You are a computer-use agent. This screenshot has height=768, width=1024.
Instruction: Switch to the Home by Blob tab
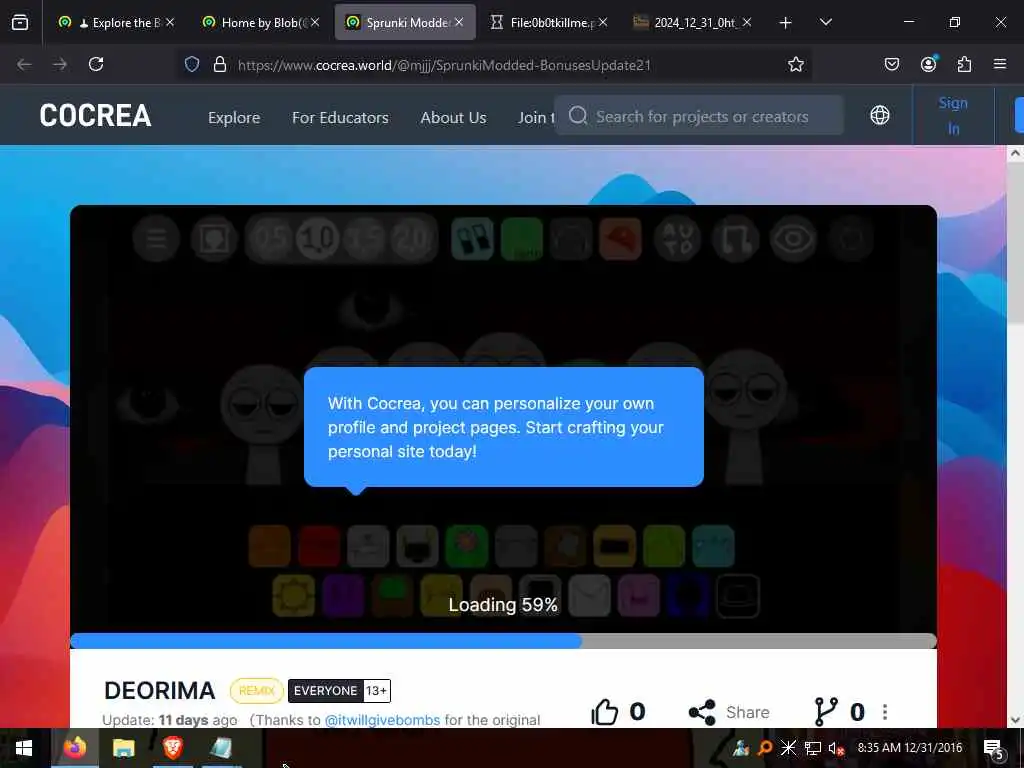click(x=261, y=22)
